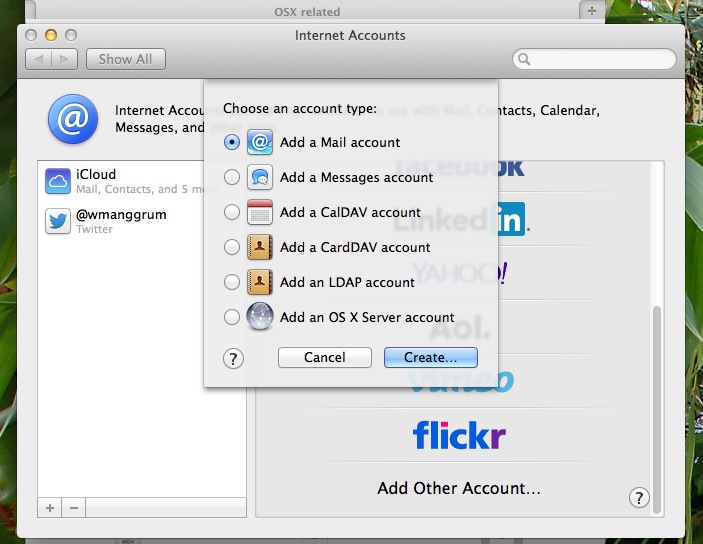Click Add Other Account...

click(x=459, y=488)
